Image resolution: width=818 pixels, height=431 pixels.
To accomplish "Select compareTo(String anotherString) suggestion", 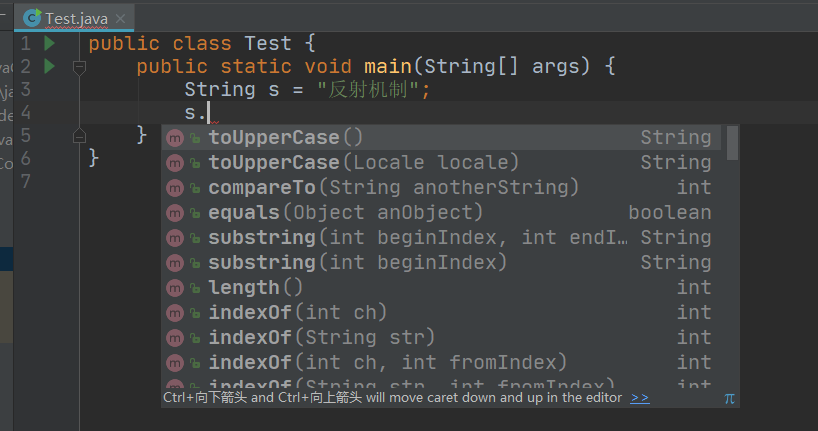I will coord(441,188).
